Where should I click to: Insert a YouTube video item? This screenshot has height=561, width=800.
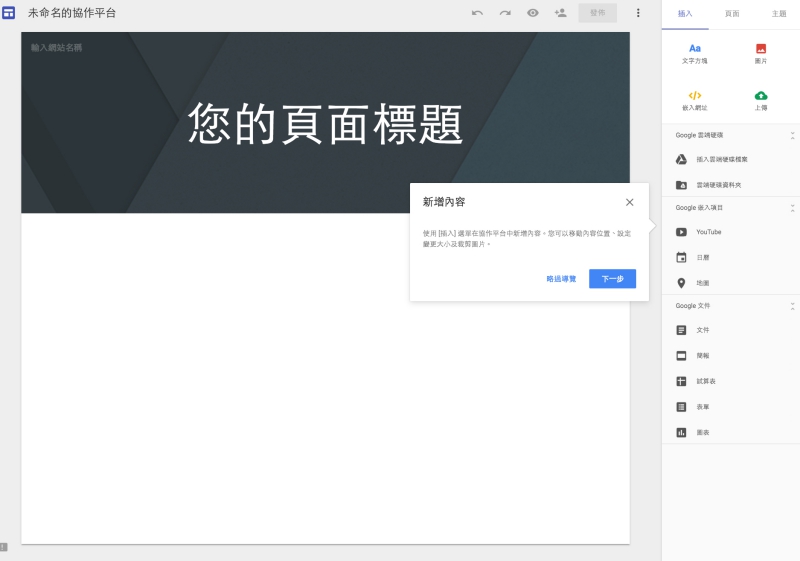click(708, 232)
